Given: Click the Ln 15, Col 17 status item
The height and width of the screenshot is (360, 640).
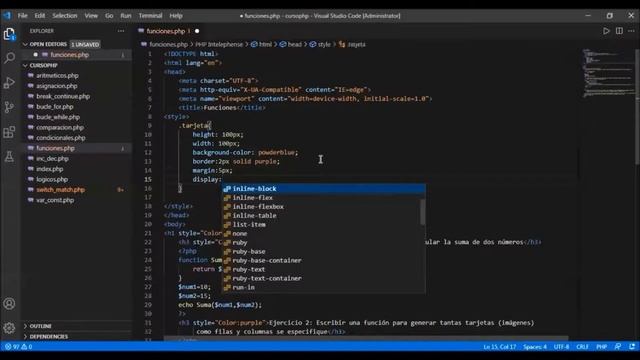Looking at the screenshot, I should click(500, 347).
